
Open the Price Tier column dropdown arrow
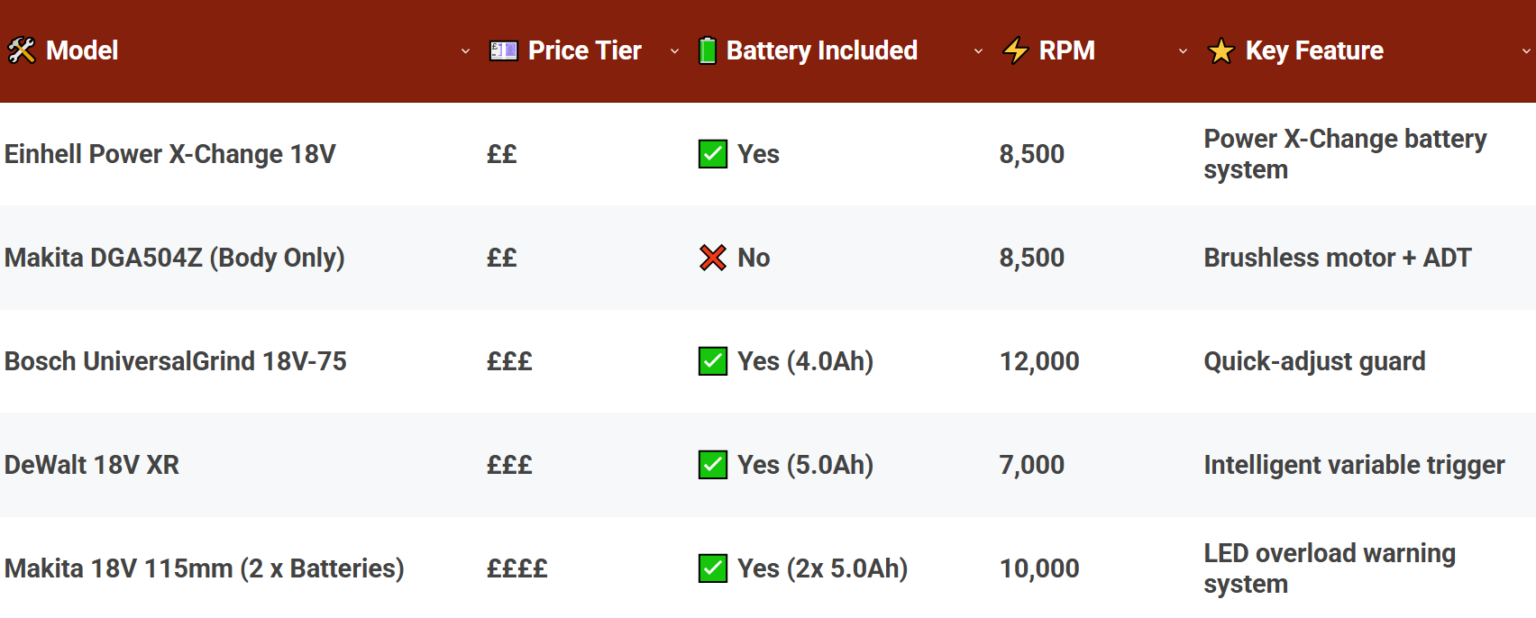(x=674, y=51)
